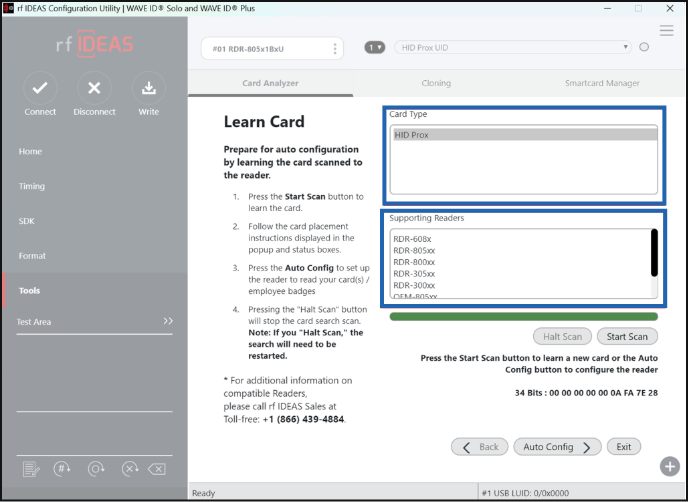Image resolution: width=688 pixels, height=502 pixels.
Task: Click the Start Scan button
Action: point(627,337)
